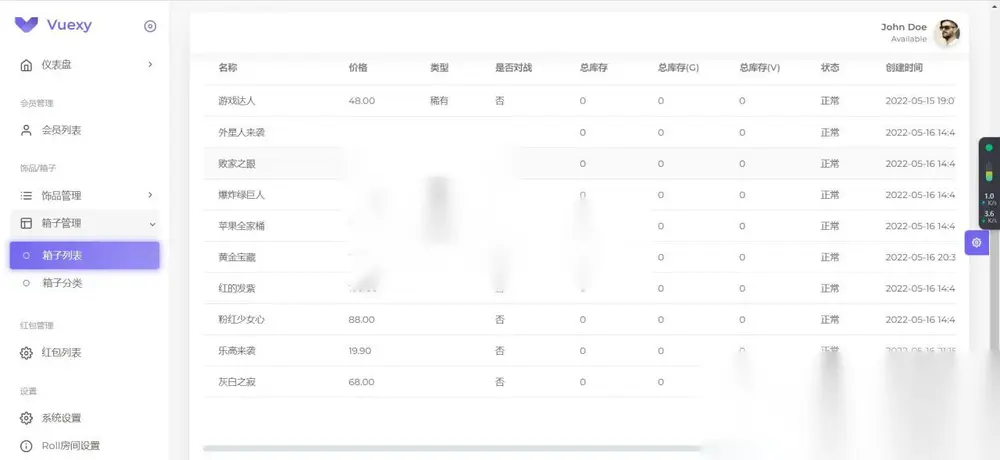Click the 2022-05-15 creation time cell
1000x460 pixels.
pos(920,101)
